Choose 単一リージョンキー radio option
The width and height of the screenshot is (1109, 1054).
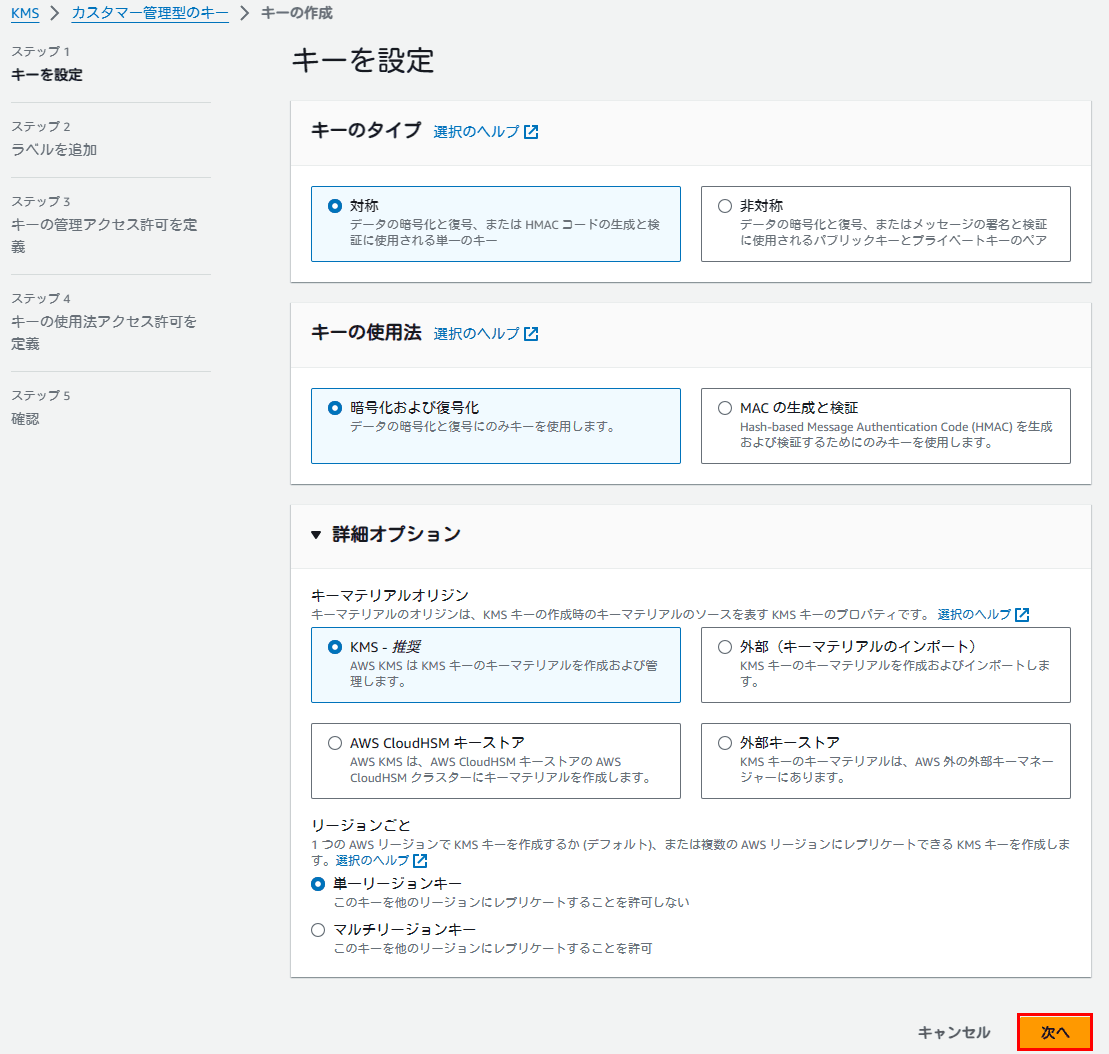point(318,884)
